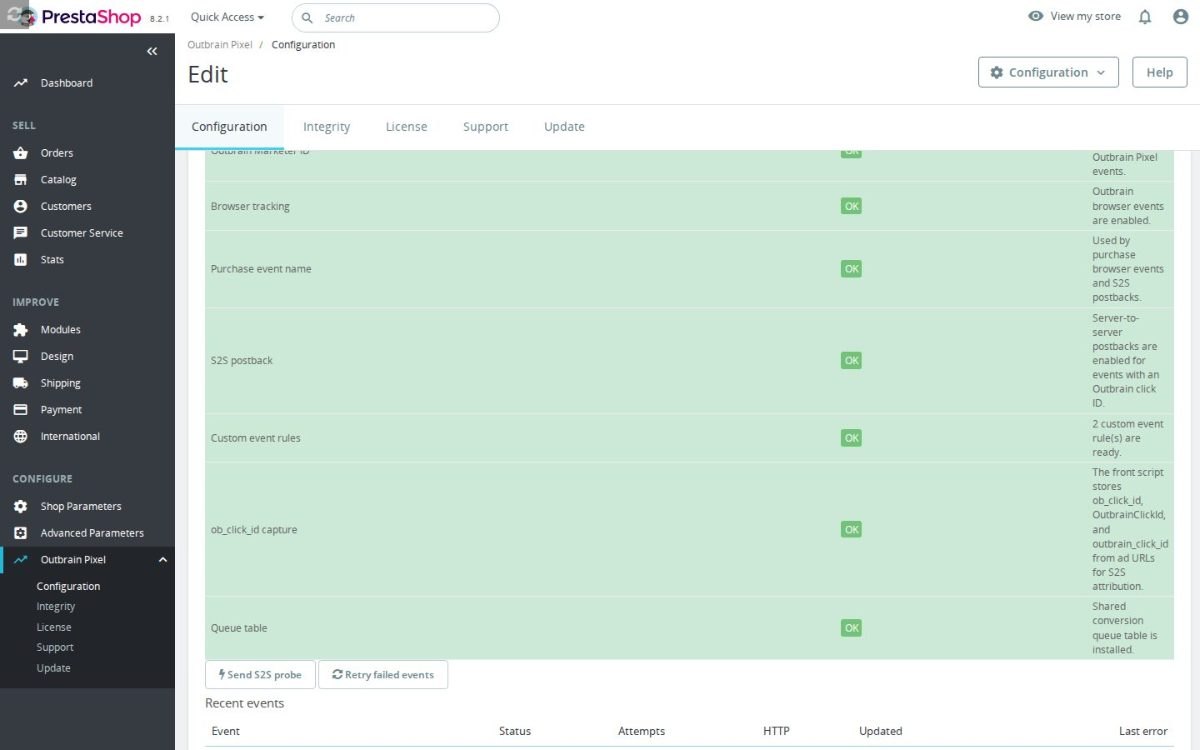Click the Payment card icon
Image resolution: width=1200 pixels, height=750 pixels.
point(20,410)
